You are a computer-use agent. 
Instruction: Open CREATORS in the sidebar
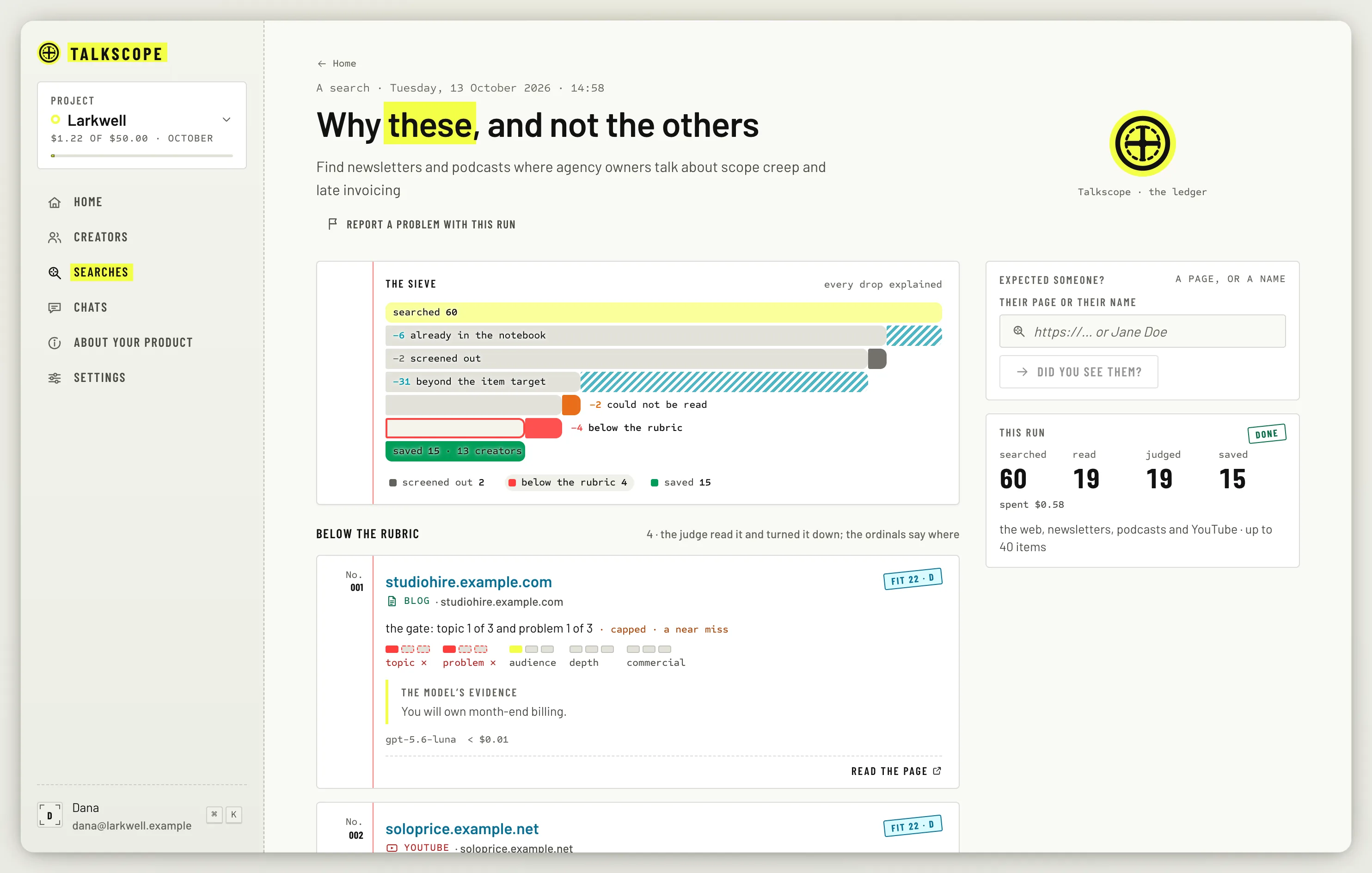click(100, 238)
